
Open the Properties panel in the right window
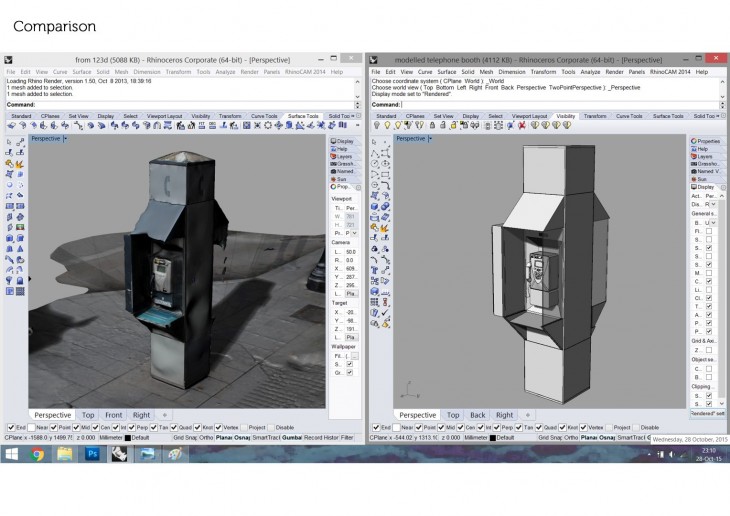click(x=707, y=141)
